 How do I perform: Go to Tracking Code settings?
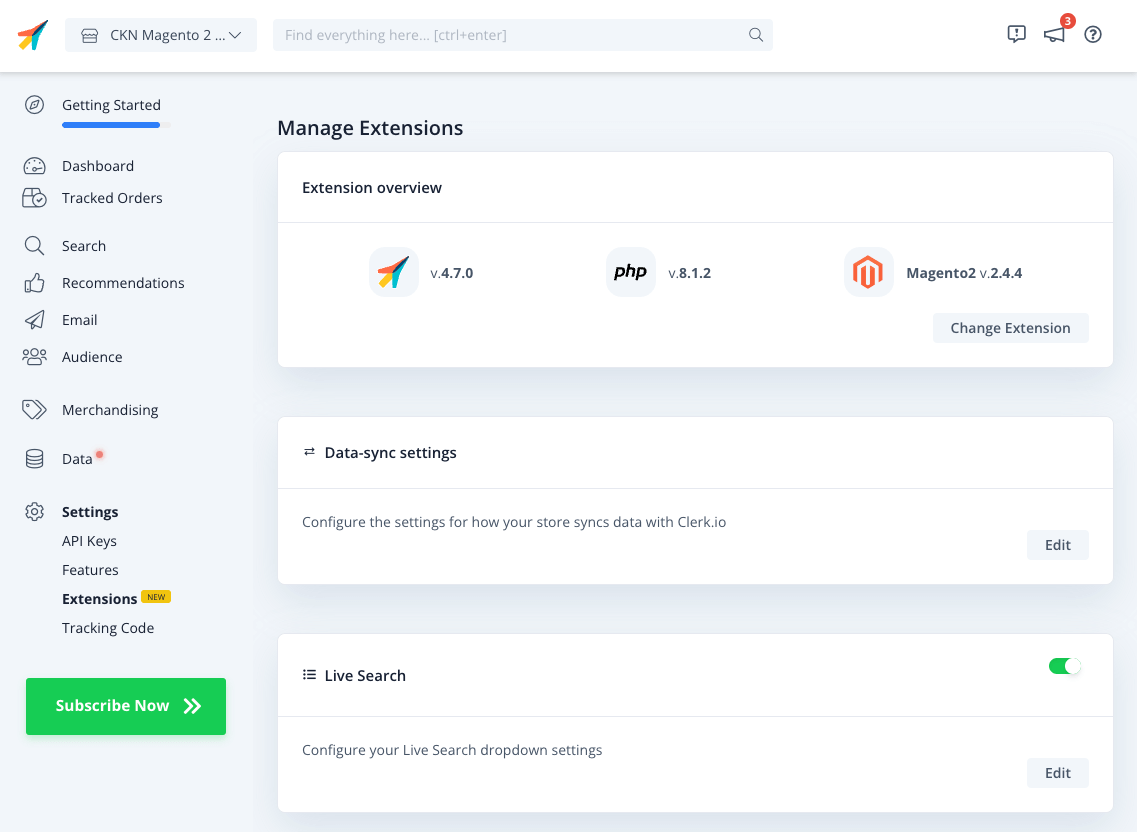[108, 628]
